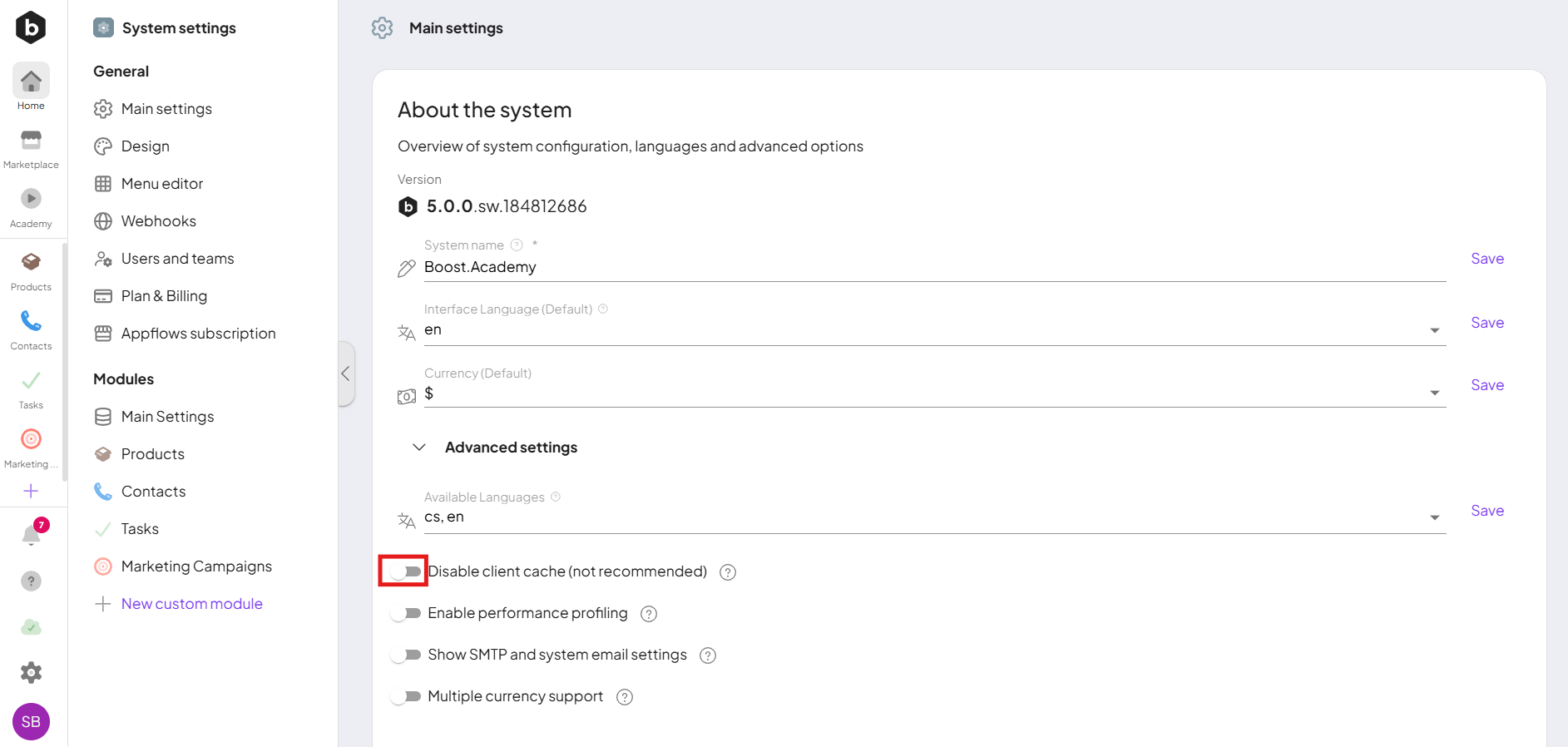
Task: Click the notifications bell icon
Action: tap(32, 534)
